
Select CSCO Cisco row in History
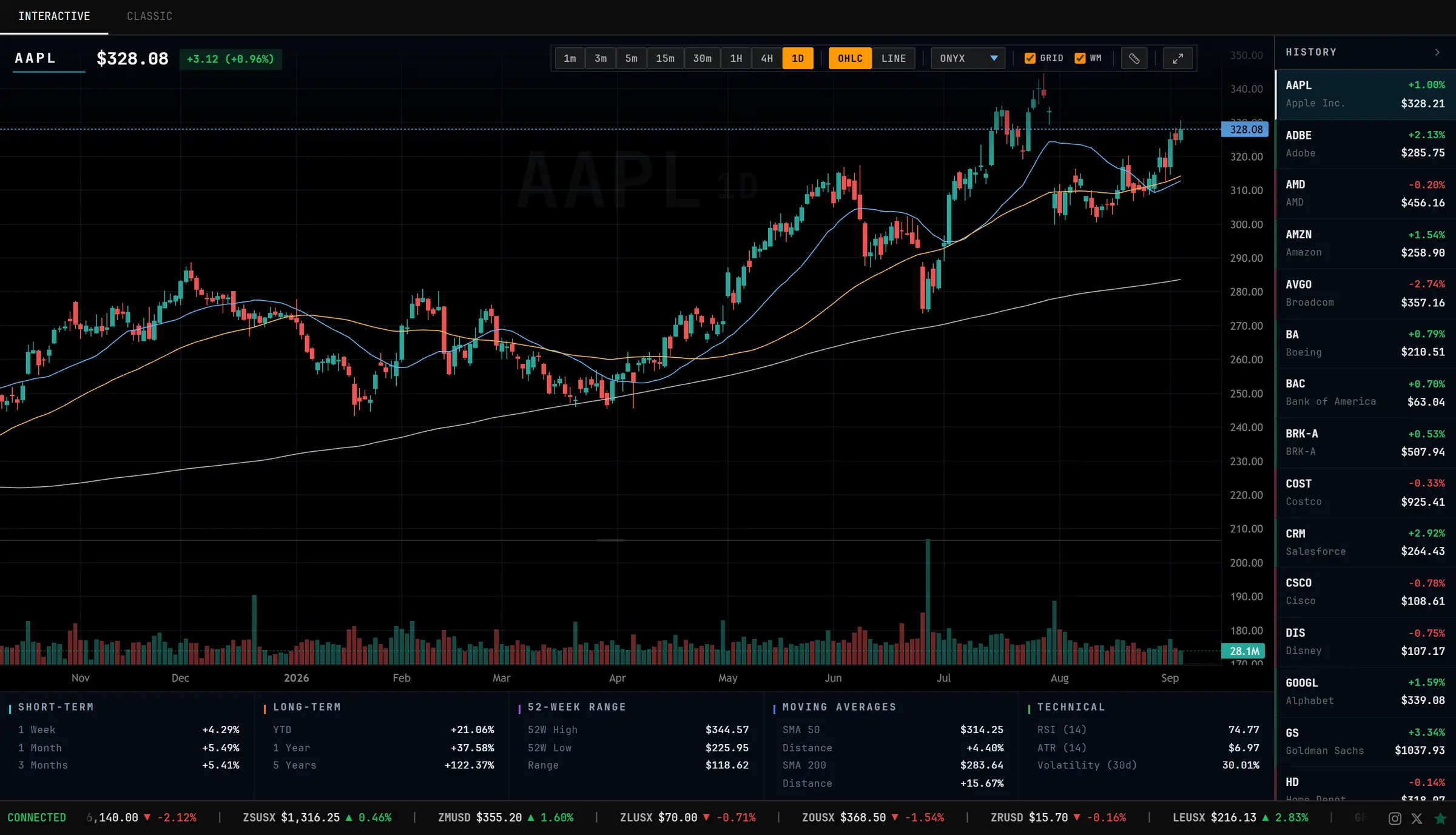1365,592
